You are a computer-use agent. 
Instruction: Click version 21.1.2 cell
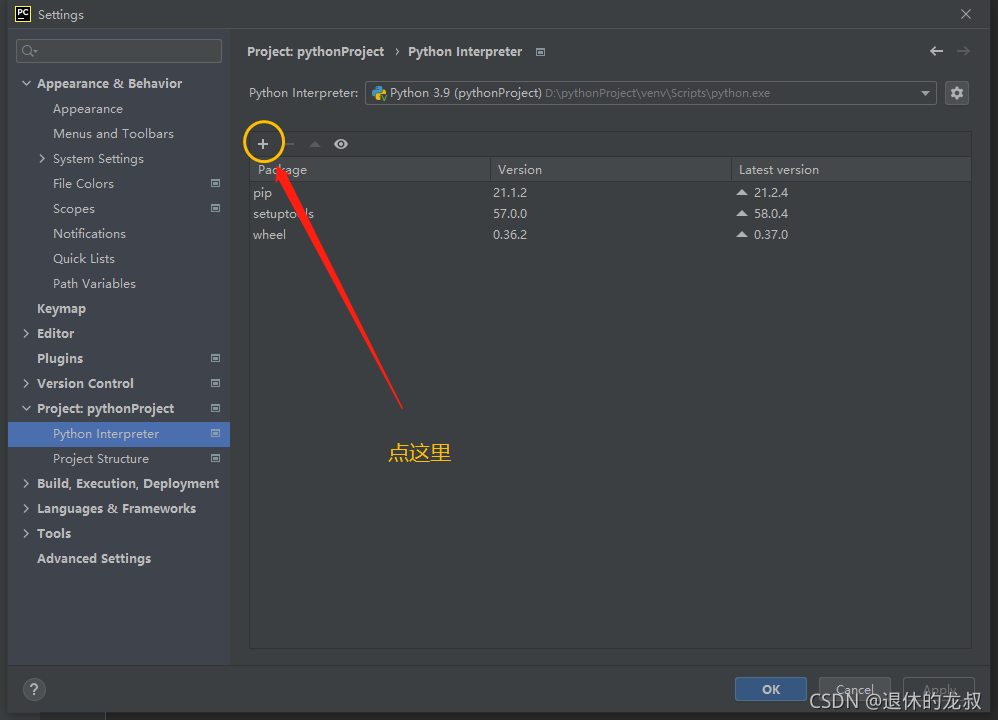510,192
